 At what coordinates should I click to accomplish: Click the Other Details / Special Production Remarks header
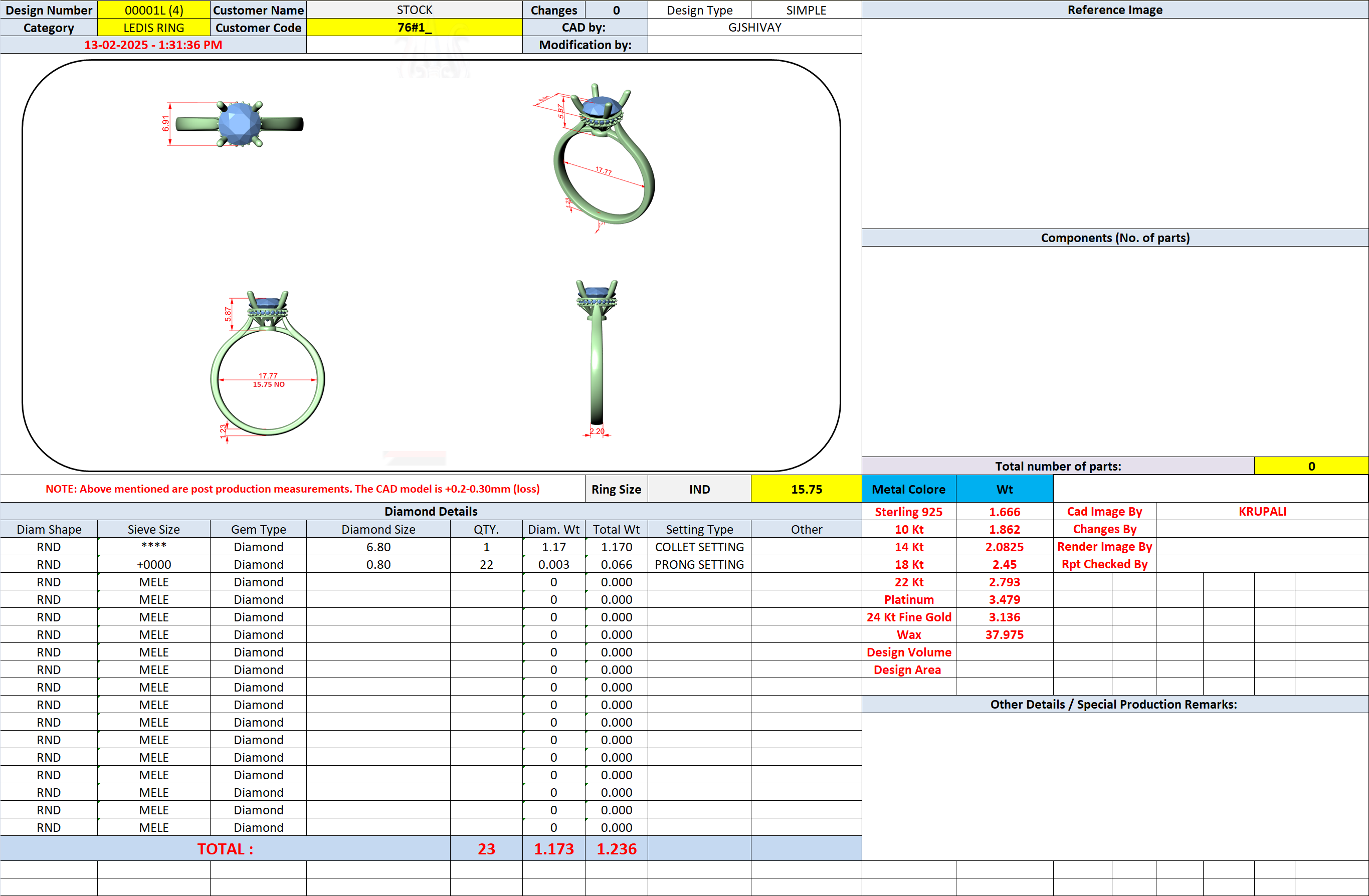click(x=1115, y=704)
